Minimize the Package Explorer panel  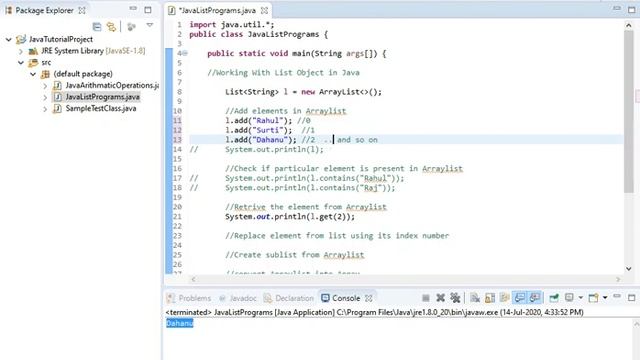pyautogui.click(x=133, y=9)
